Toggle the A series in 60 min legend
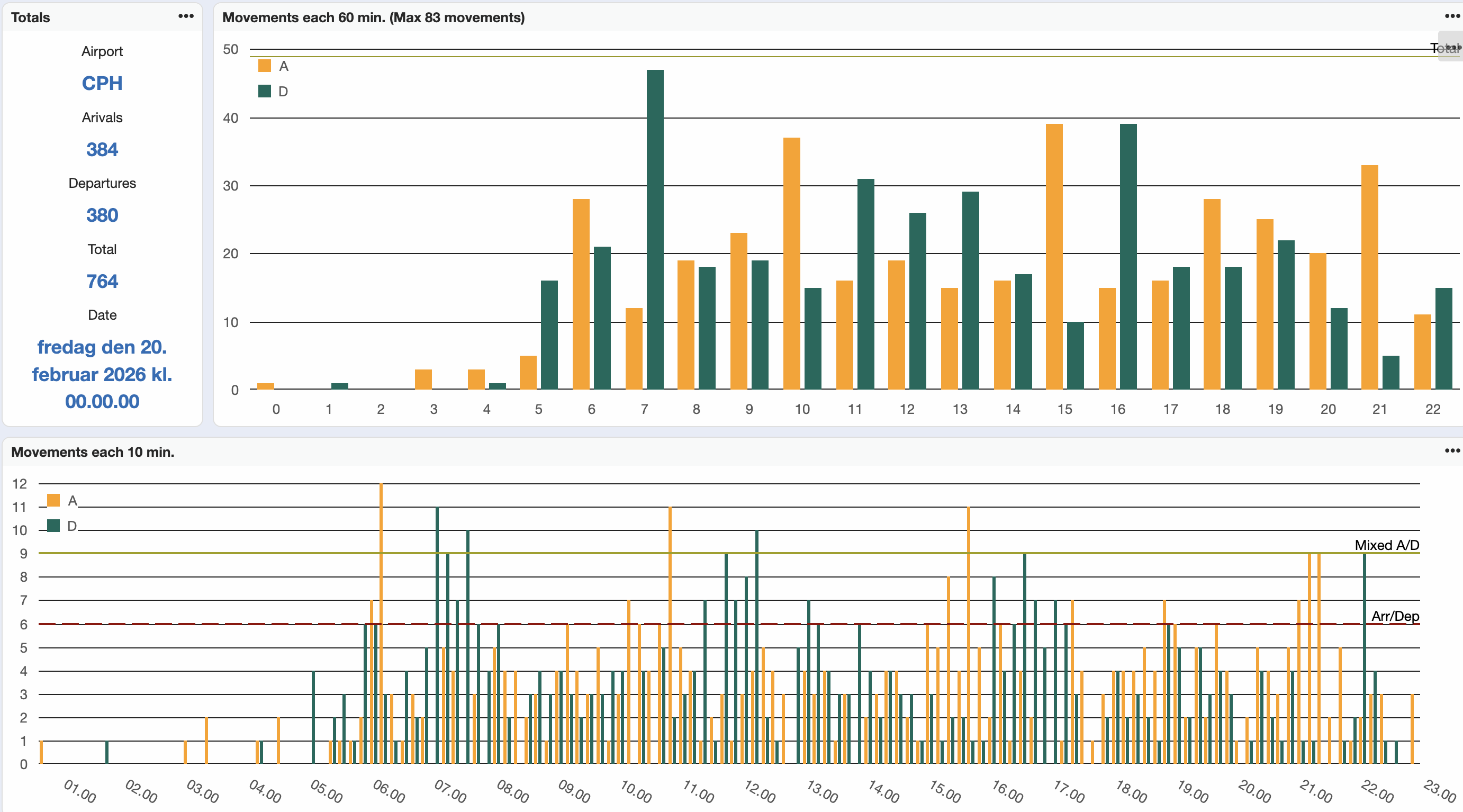This screenshot has height=812, width=1463. pos(274,67)
